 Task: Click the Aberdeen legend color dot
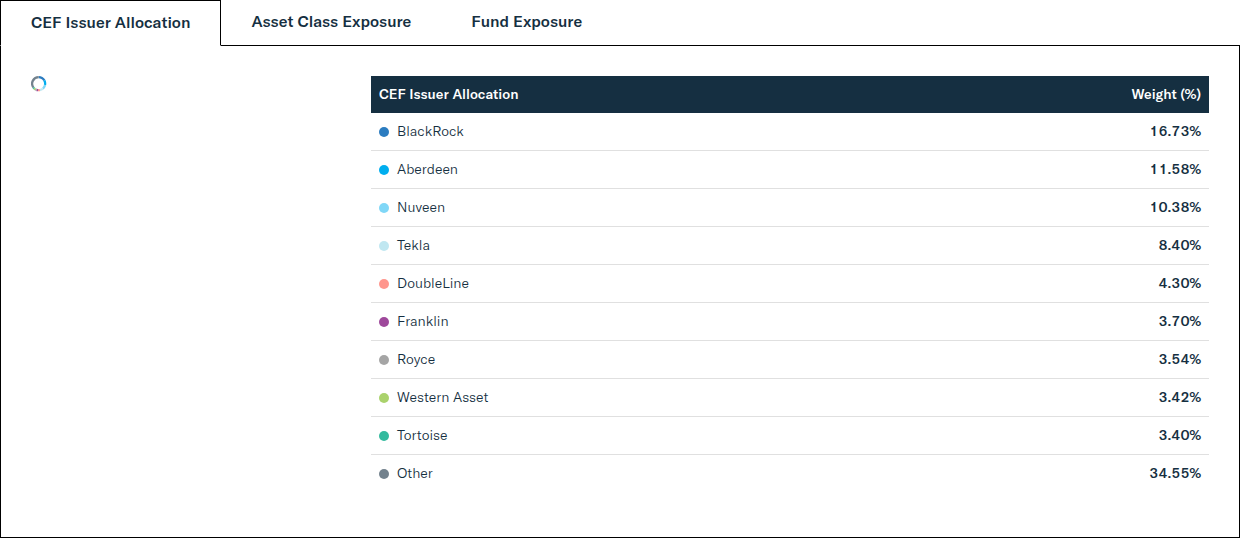tap(384, 170)
